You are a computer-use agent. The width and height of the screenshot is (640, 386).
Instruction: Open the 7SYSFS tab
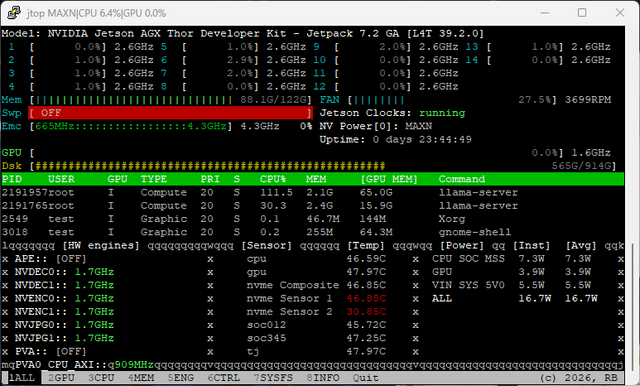tap(273, 378)
